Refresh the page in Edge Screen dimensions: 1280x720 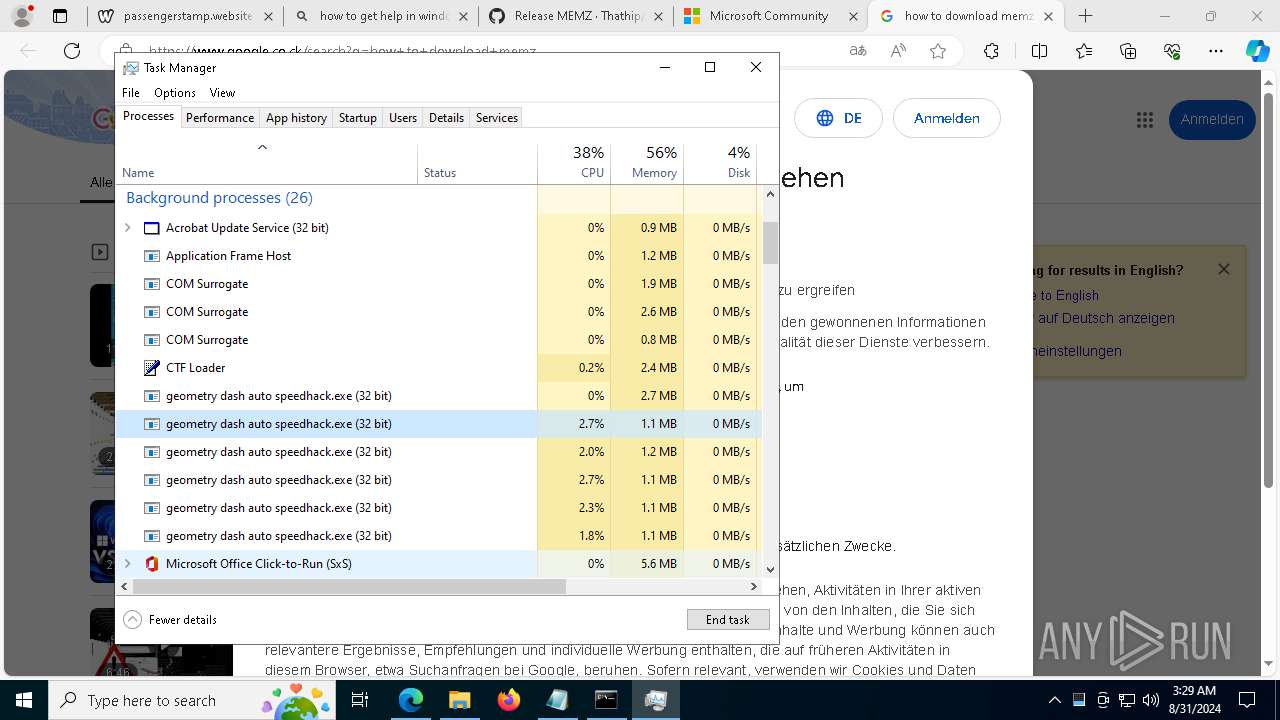(x=72, y=51)
